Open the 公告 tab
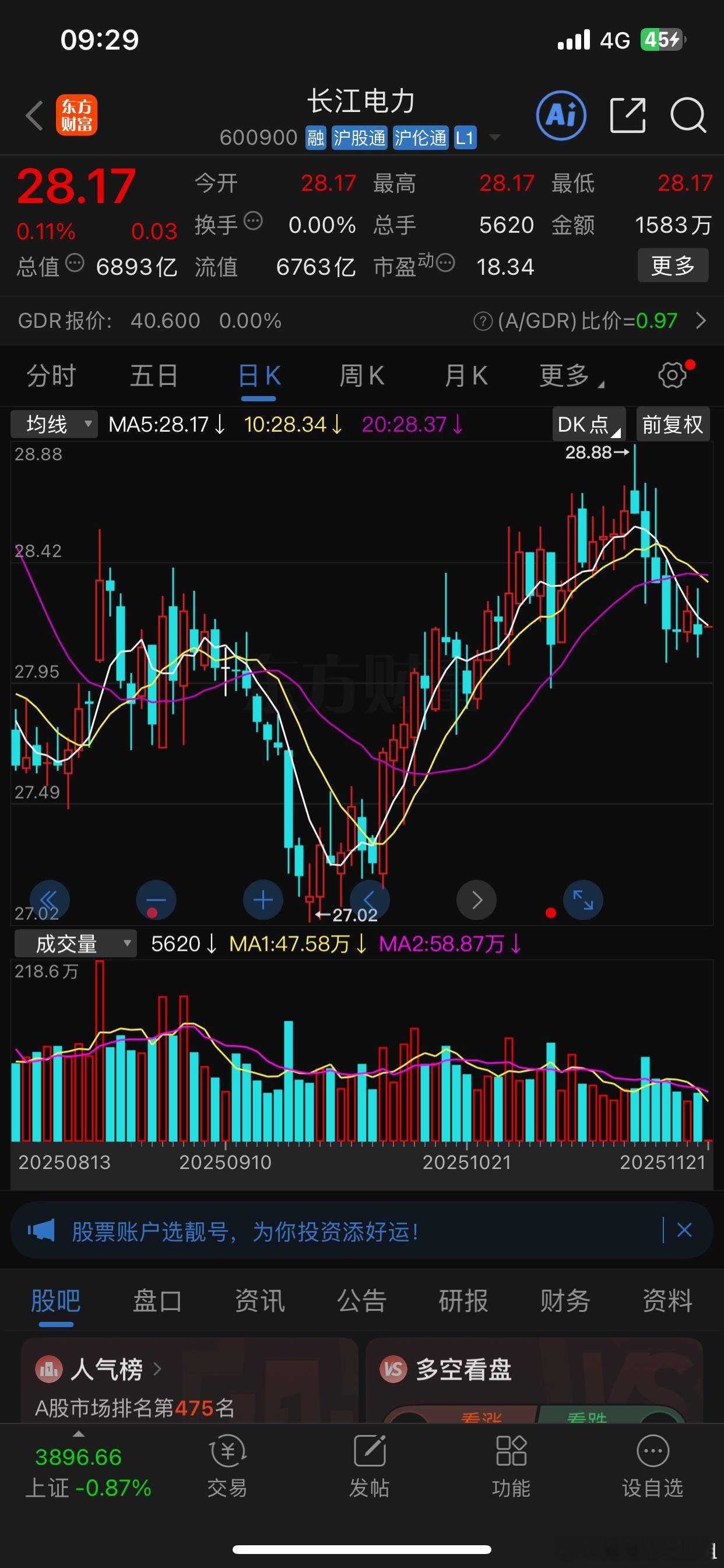724x1568 pixels. pos(362,1301)
